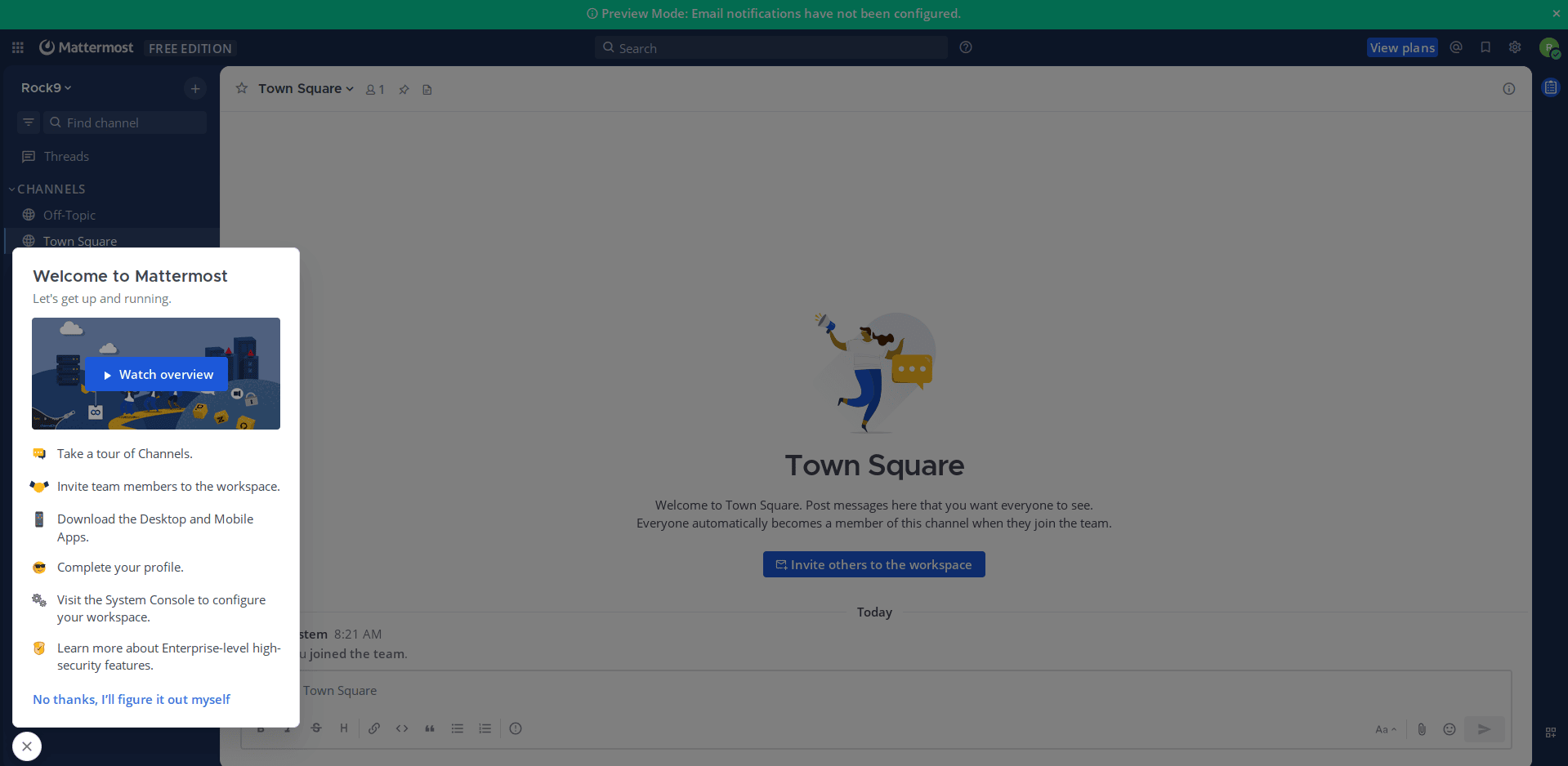Open the help question mark icon
The width and height of the screenshot is (1568, 766).
click(x=966, y=47)
